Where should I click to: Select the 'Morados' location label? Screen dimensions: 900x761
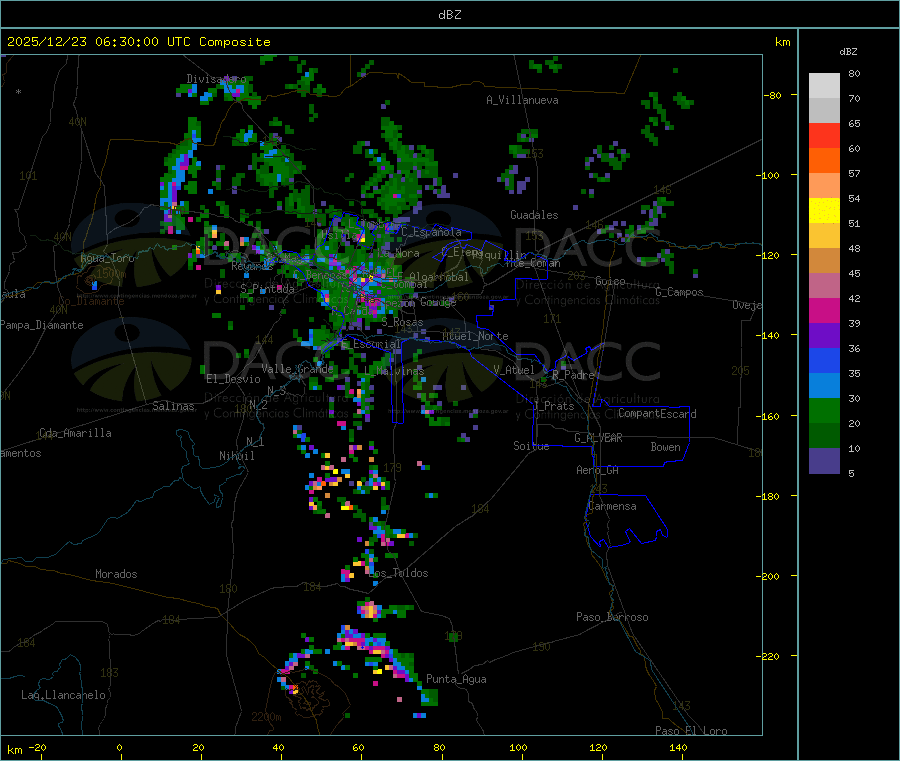[116, 574]
